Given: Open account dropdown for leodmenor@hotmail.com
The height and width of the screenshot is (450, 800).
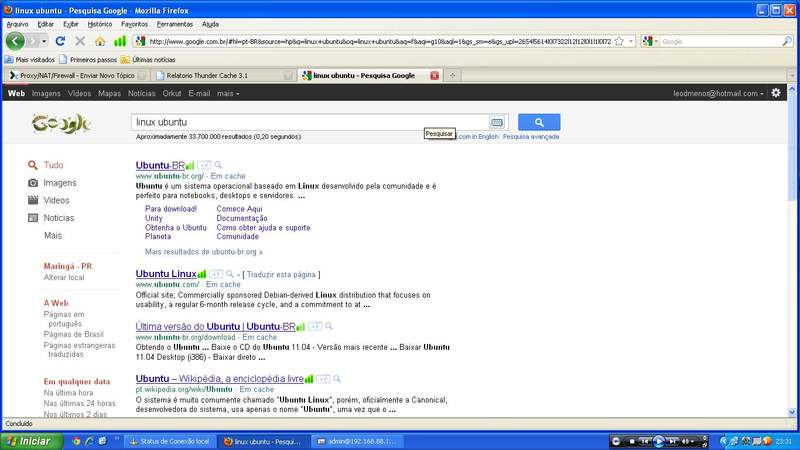Looking at the screenshot, I should click(x=718, y=93).
